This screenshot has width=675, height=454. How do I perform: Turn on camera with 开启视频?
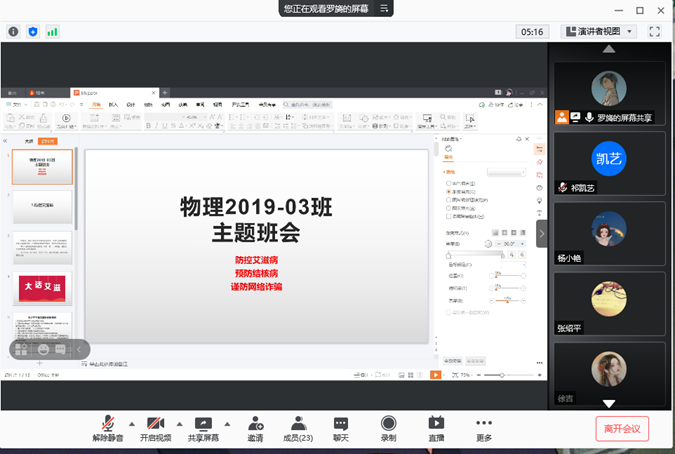tap(155, 428)
